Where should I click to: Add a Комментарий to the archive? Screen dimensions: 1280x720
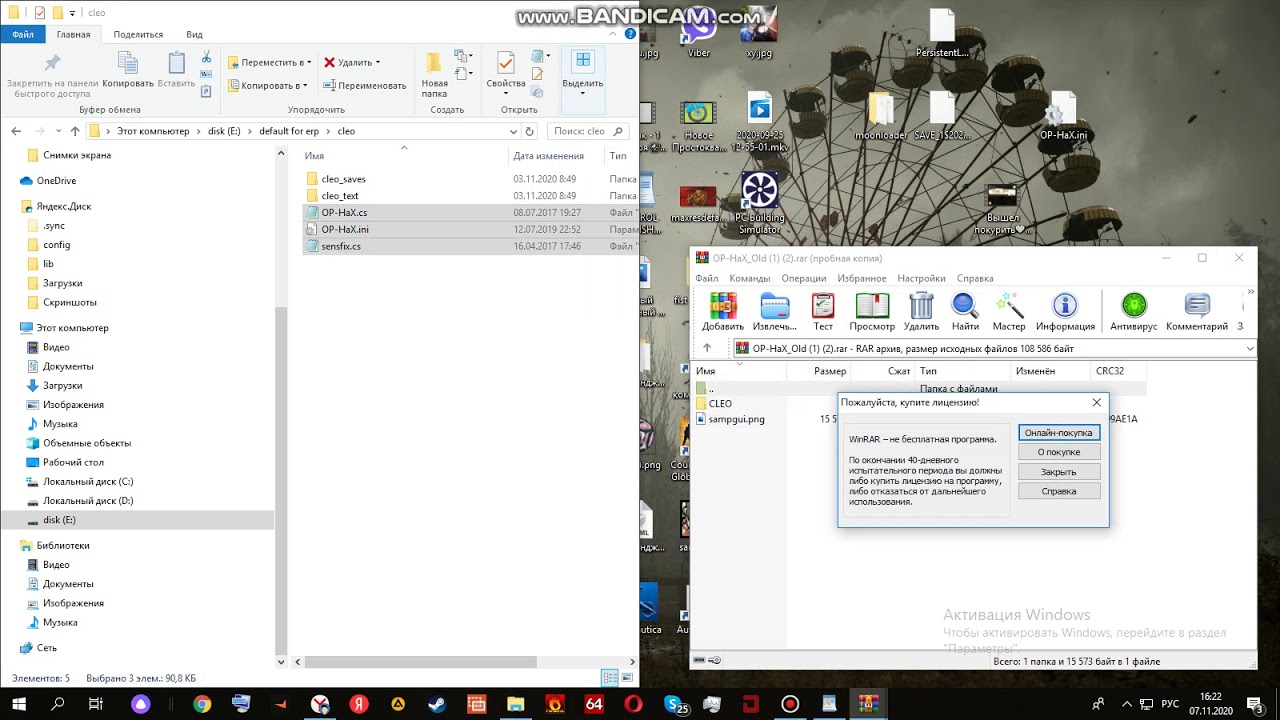point(1196,312)
